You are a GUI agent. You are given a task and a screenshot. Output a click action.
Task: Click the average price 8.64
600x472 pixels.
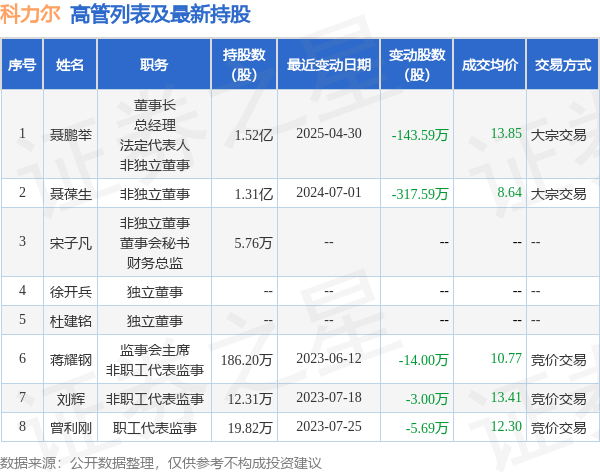pyautogui.click(x=509, y=192)
